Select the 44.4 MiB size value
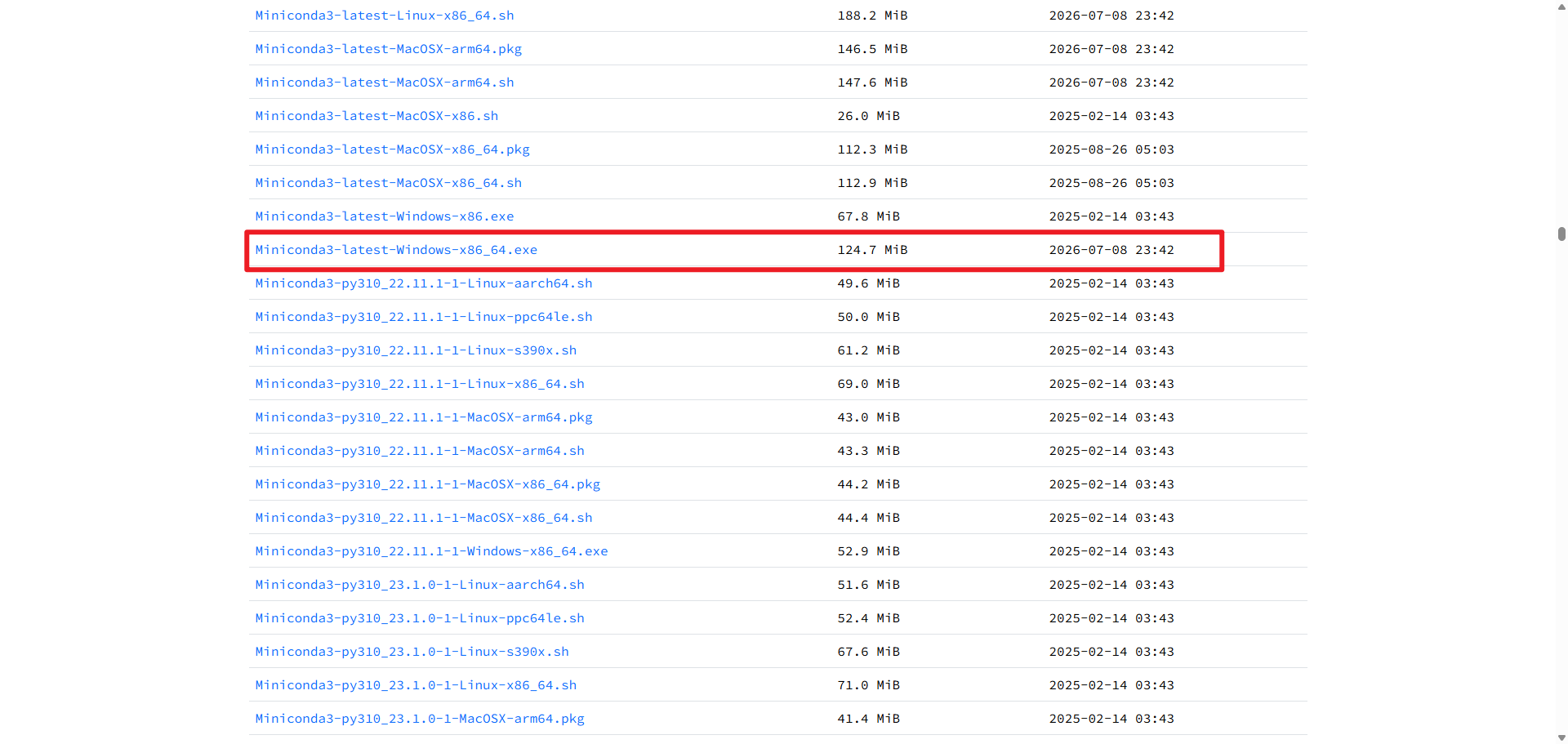Screen dimensions: 1568x744 pos(868,518)
